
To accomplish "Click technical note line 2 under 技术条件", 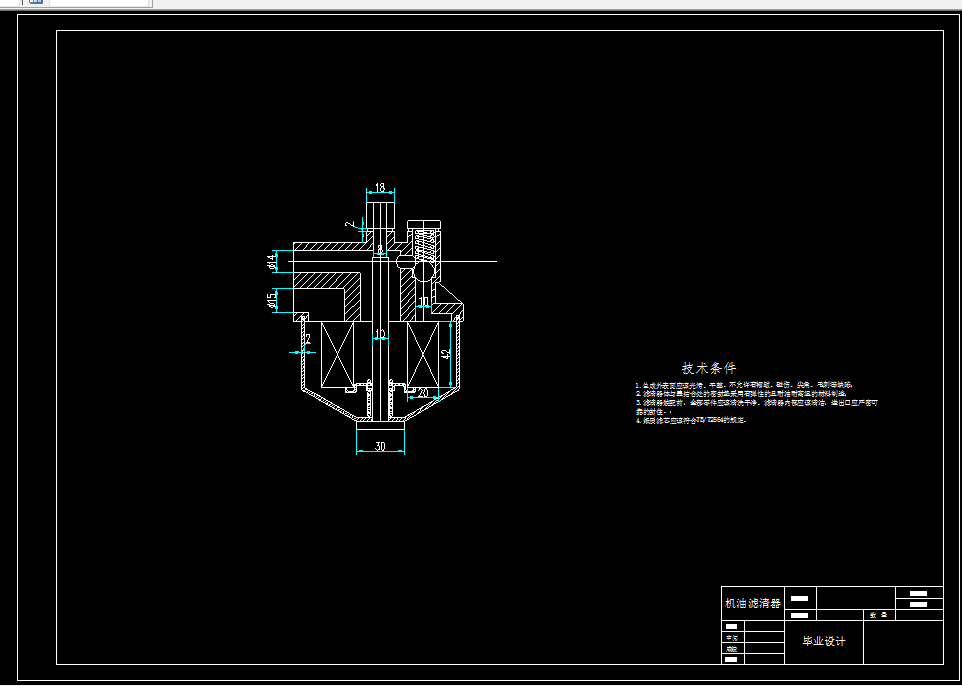I will pos(741,393).
